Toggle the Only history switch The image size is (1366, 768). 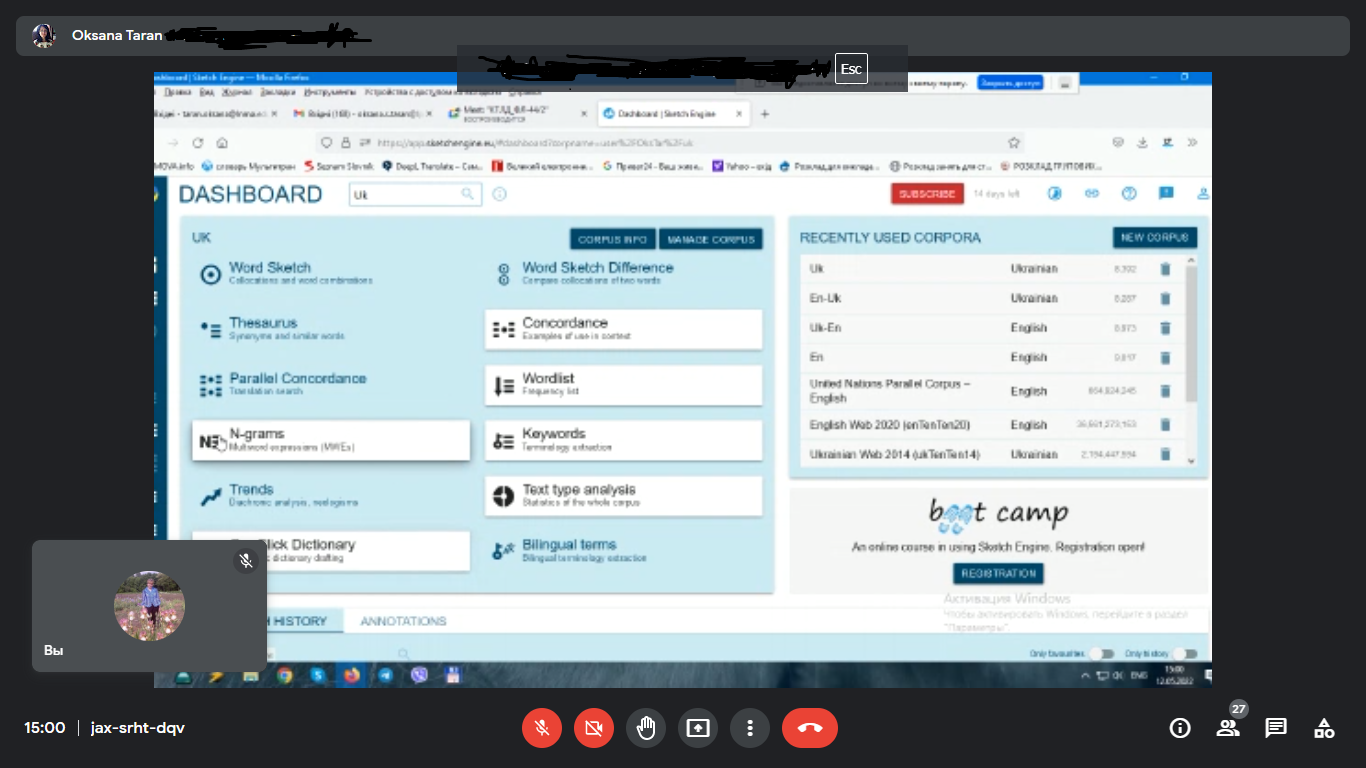click(x=1185, y=654)
